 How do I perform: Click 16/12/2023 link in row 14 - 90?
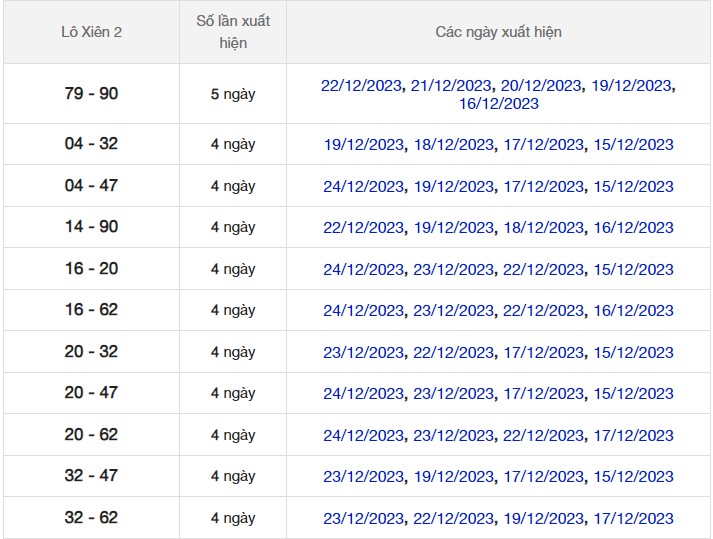point(633,228)
